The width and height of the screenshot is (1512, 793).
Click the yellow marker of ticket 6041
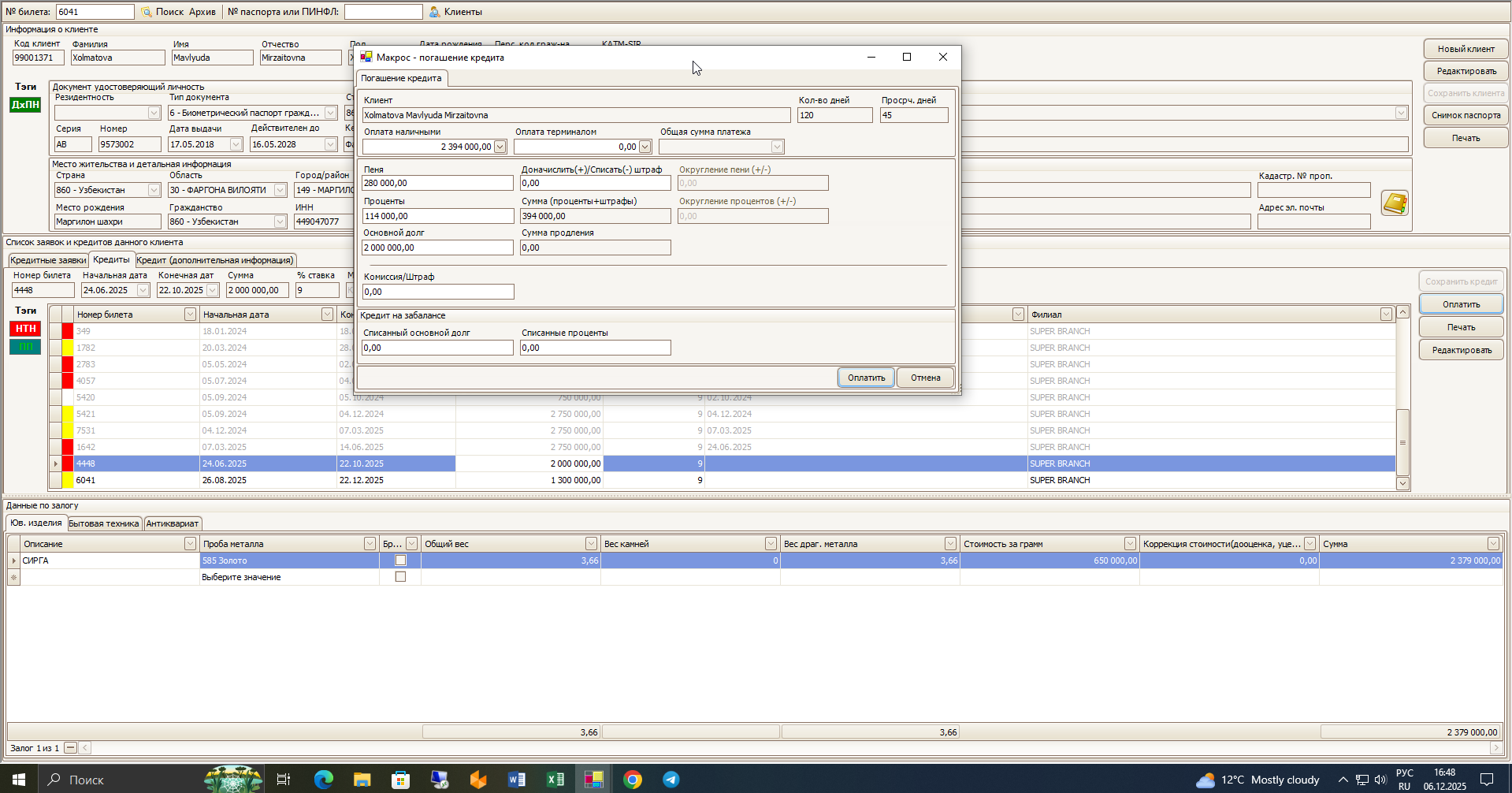(68, 480)
